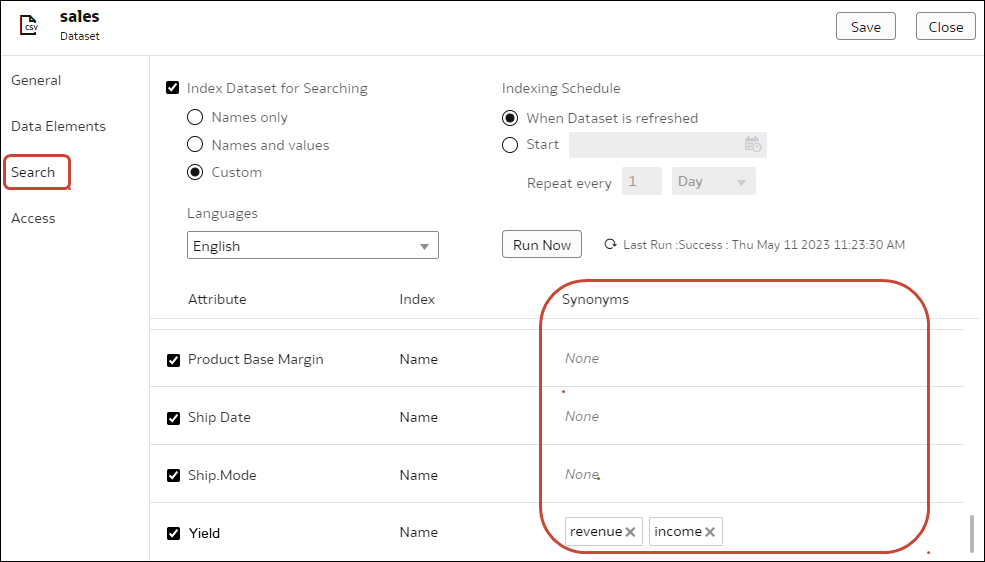Remove the revenue synonym tag

630,532
